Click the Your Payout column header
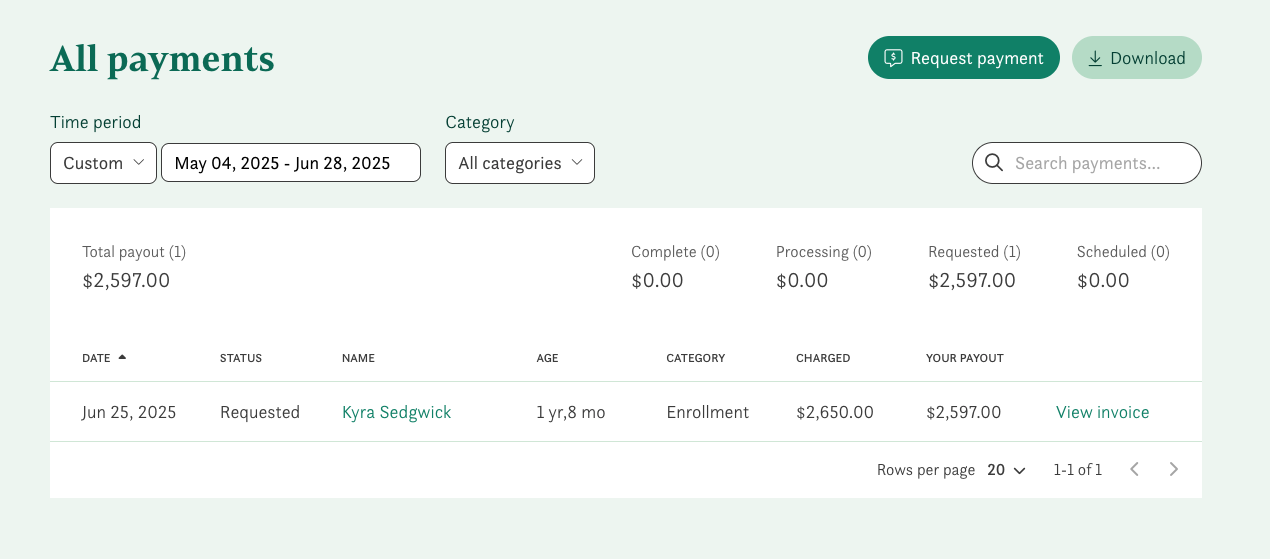The width and height of the screenshot is (1270, 559). click(x=964, y=358)
